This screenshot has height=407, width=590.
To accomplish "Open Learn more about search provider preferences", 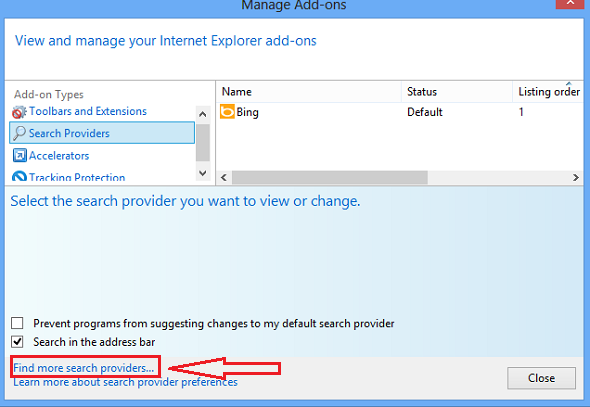I will [x=125, y=382].
